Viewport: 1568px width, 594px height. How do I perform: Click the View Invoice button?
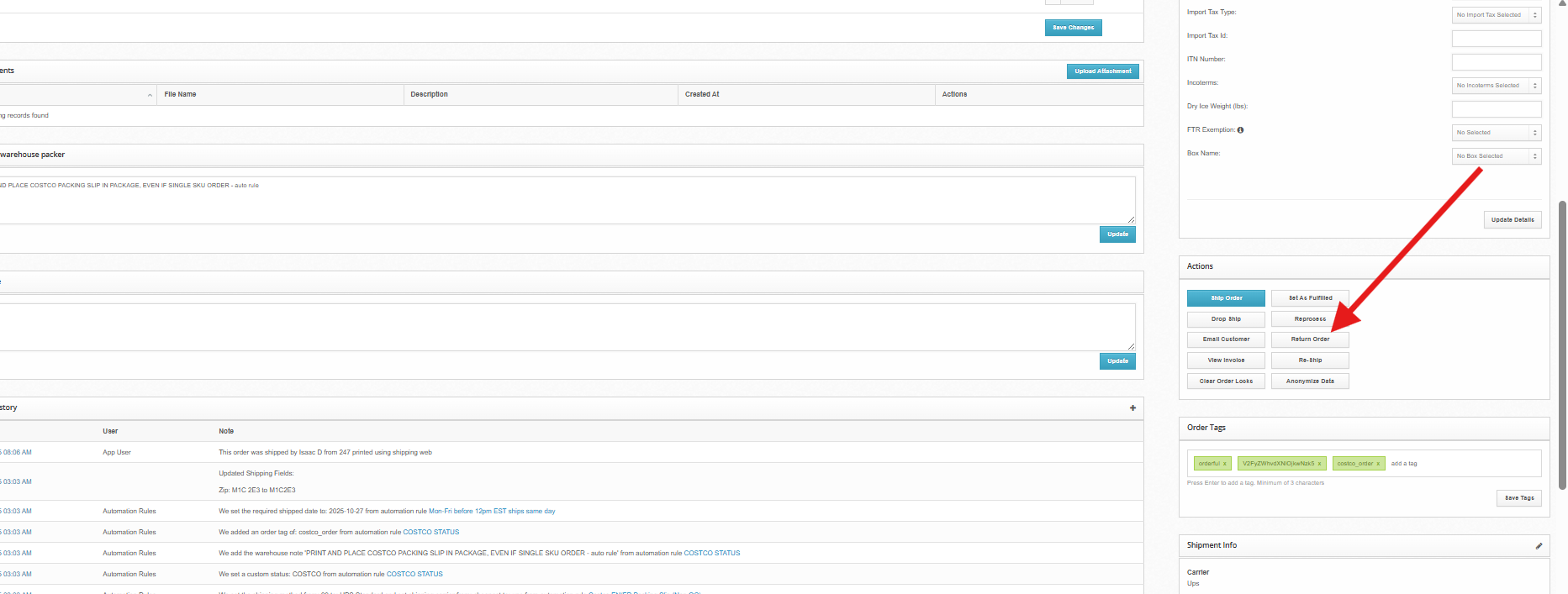(x=1226, y=360)
